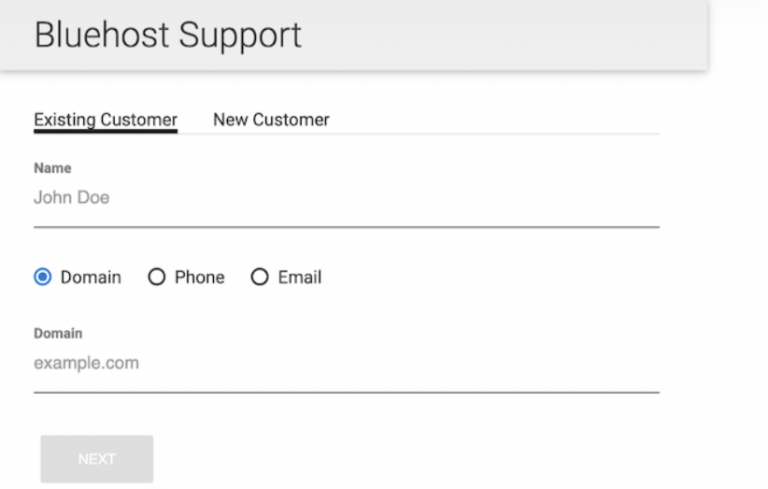Screen dimensions: 768x489
Task: Click the 'example.com' placeholder text
Action: pos(86,363)
